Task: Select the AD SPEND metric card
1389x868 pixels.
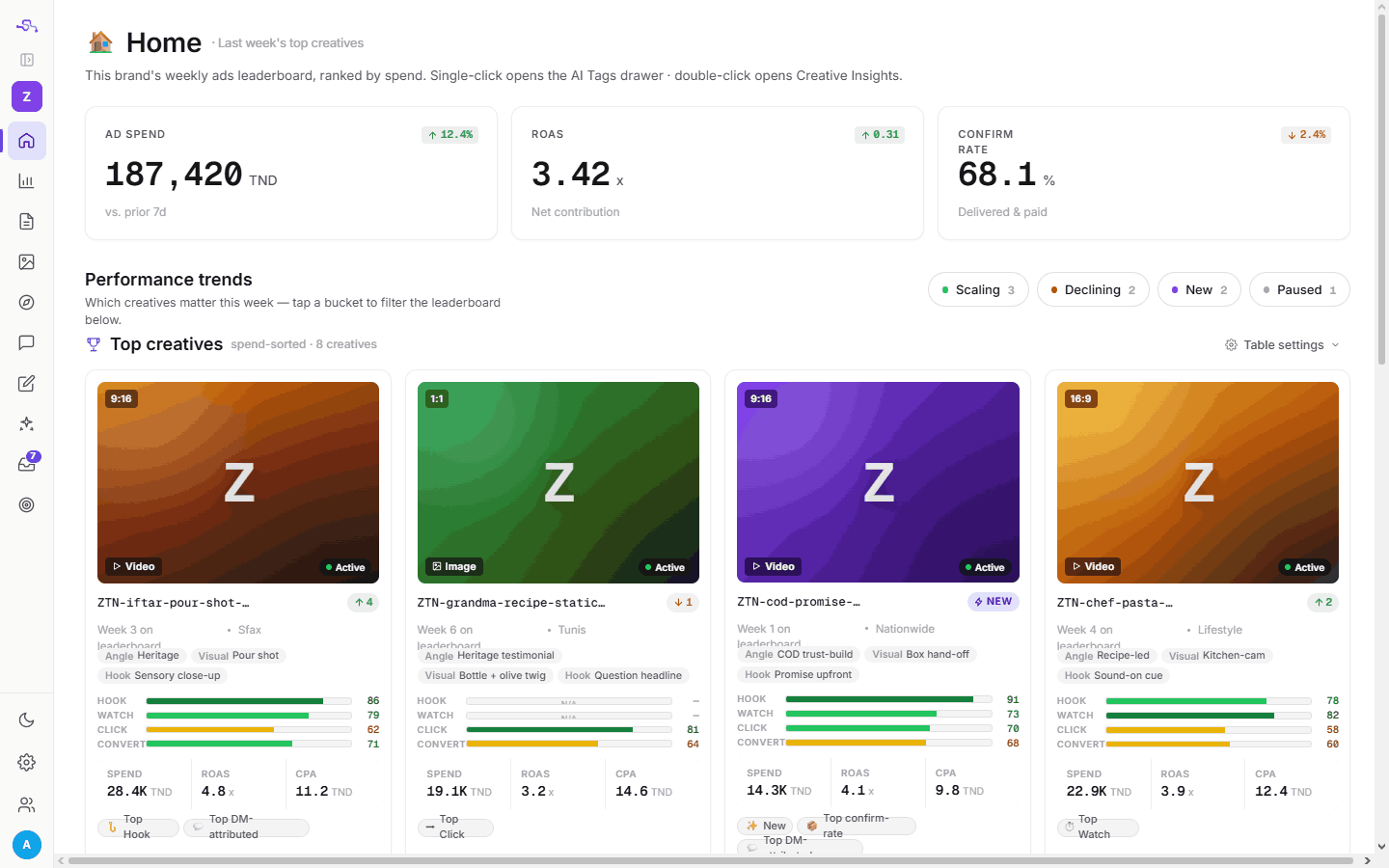Action: tap(291, 173)
